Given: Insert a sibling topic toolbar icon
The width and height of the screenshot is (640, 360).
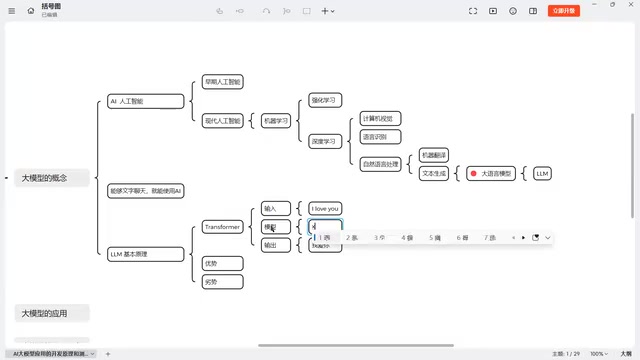Looking at the screenshot, I should tap(240, 11).
